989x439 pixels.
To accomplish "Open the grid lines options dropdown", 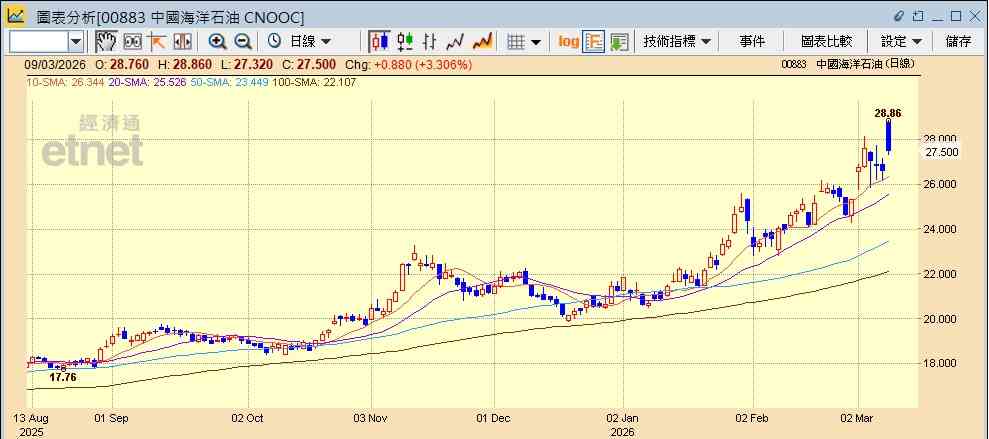I will [535, 42].
